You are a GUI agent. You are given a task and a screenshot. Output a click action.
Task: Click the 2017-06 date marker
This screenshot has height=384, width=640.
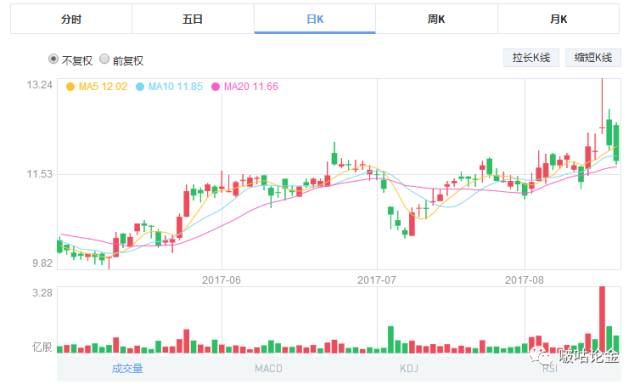point(221,280)
